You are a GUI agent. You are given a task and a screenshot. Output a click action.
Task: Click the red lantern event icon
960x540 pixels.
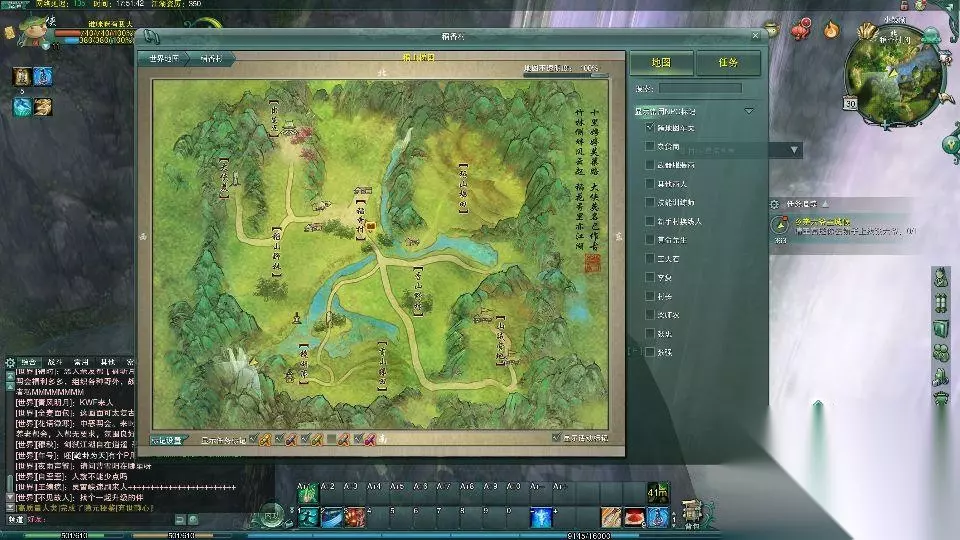point(801,28)
